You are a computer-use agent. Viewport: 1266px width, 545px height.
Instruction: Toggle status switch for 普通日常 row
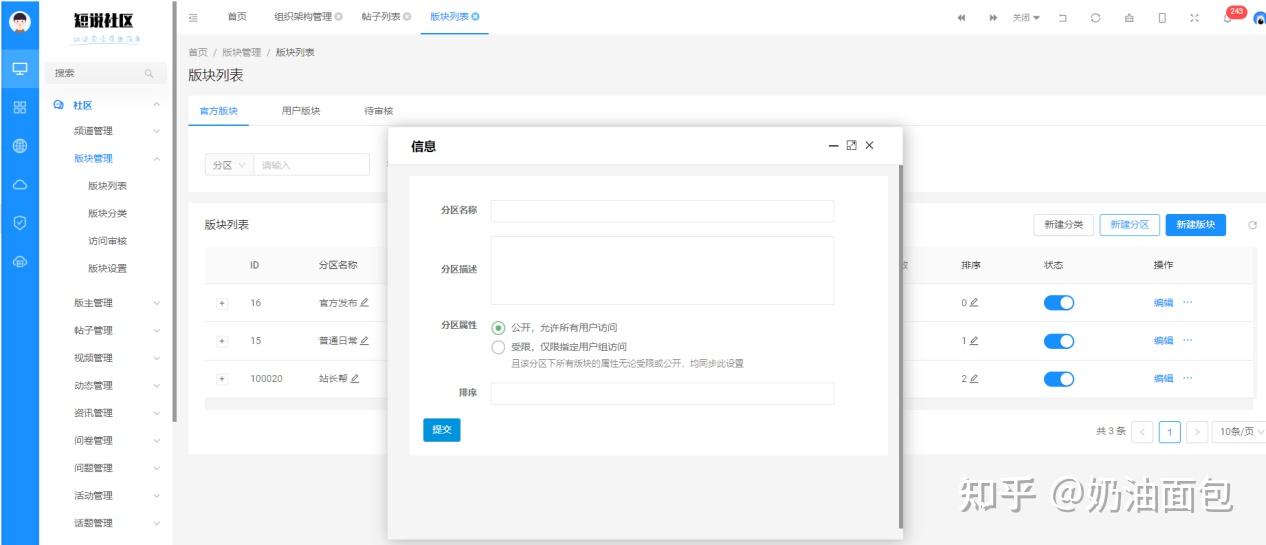pyautogui.click(x=1059, y=341)
